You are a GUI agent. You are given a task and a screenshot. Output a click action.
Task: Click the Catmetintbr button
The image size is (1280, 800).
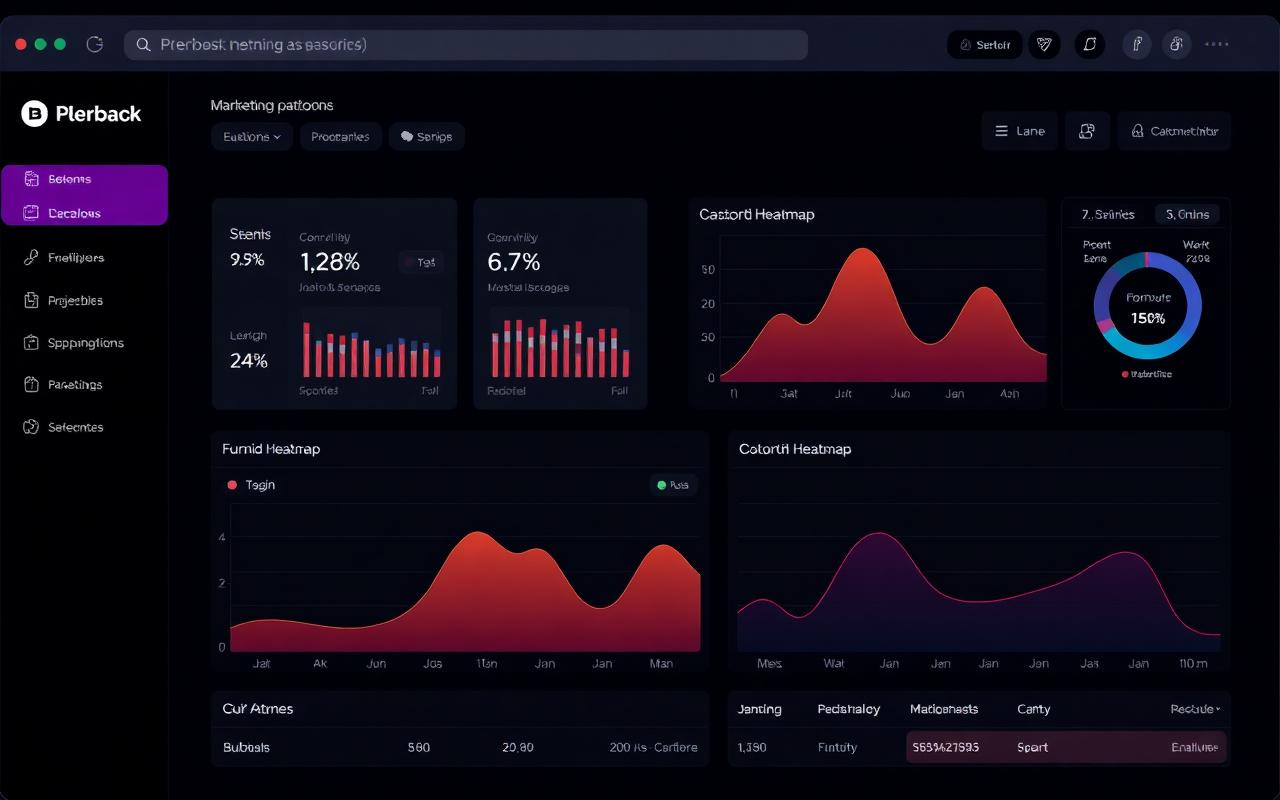tap(1174, 131)
